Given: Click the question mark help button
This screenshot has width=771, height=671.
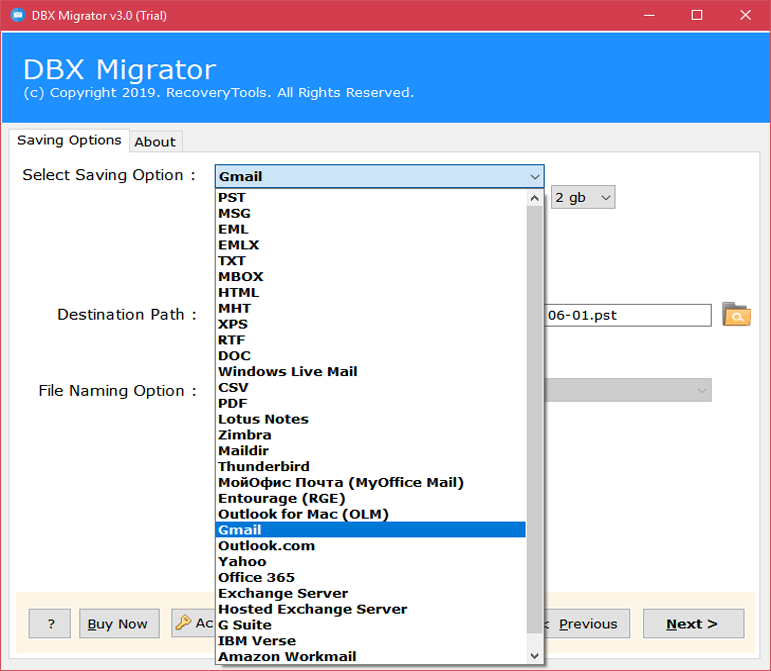Looking at the screenshot, I should (50, 624).
